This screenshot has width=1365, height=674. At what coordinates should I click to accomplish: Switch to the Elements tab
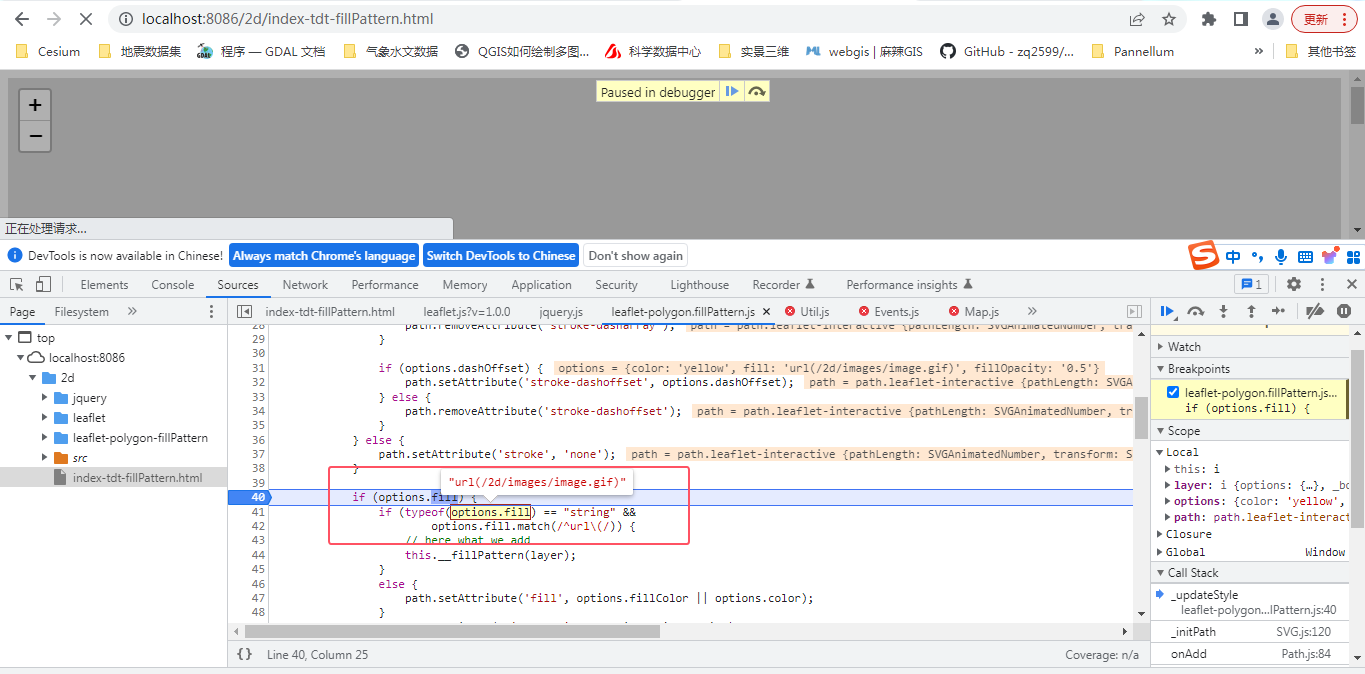click(104, 285)
